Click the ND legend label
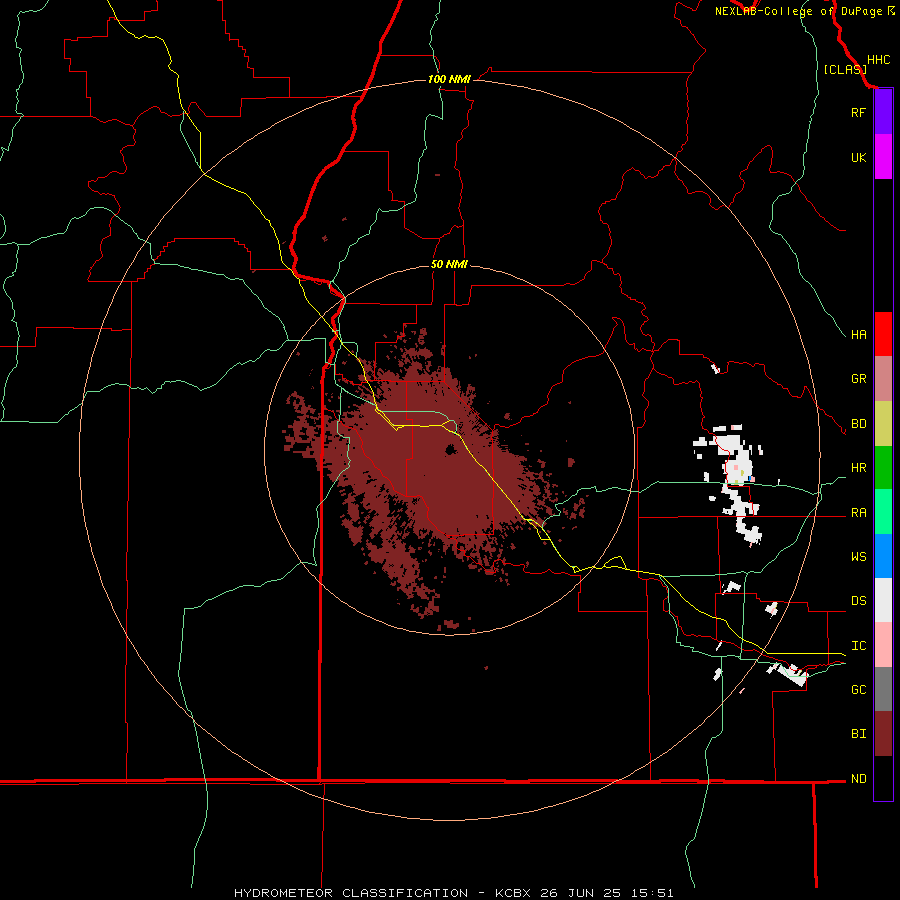The width and height of the screenshot is (900, 900). pyautogui.click(x=858, y=778)
